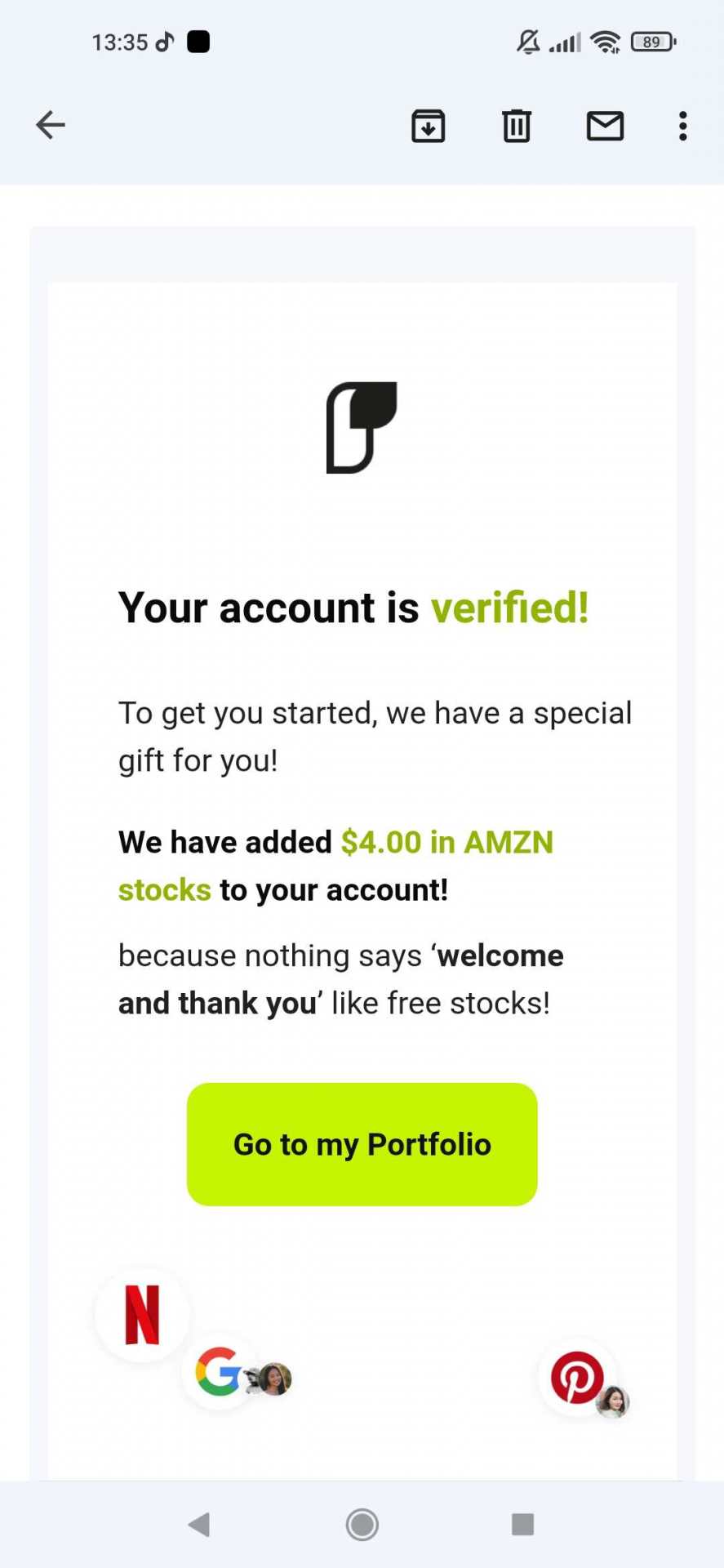This screenshot has height=1568, width=724.
Task: Tap the black leaf brand logo
Action: pos(362,427)
